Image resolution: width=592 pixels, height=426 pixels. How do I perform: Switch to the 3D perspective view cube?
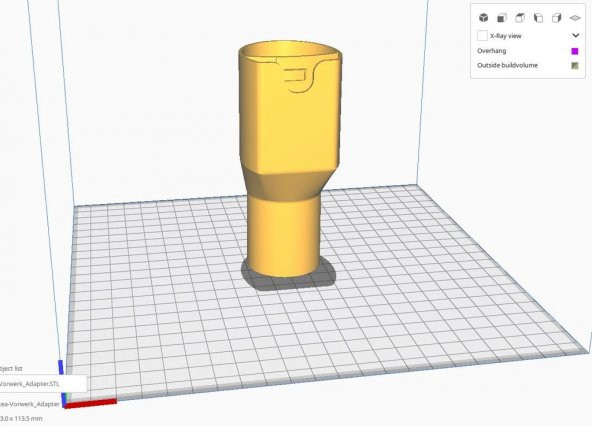pyautogui.click(x=483, y=18)
